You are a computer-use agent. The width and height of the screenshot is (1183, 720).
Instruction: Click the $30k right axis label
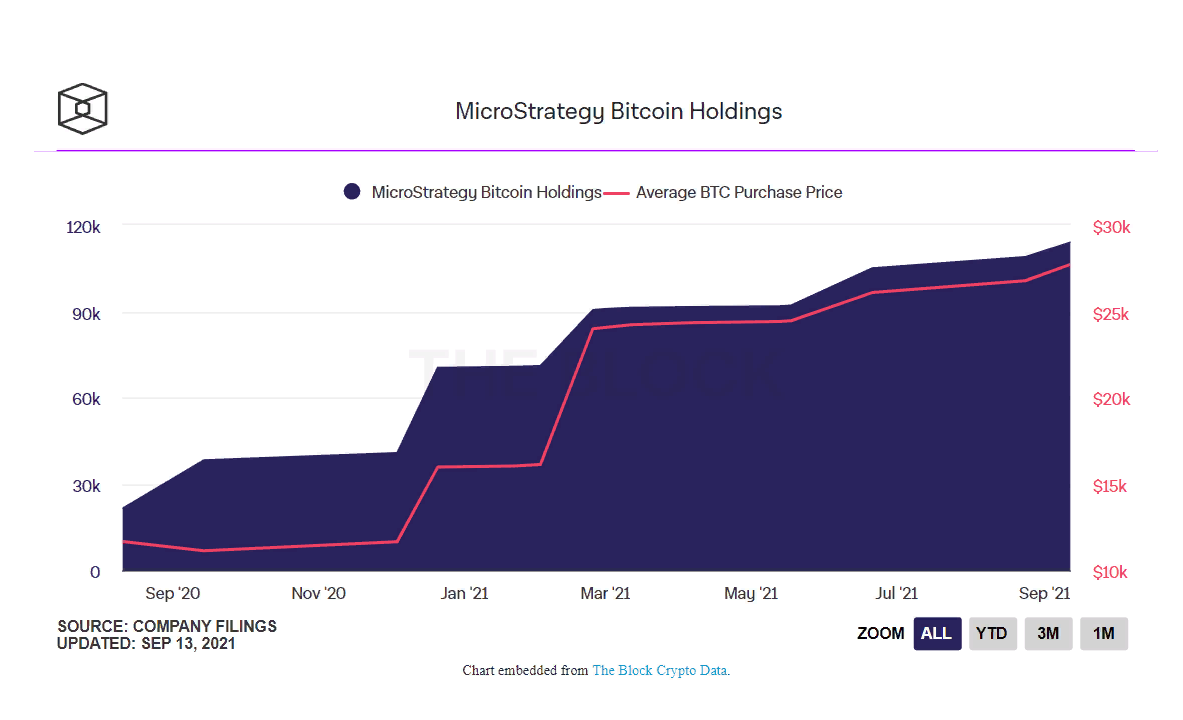click(x=1111, y=227)
